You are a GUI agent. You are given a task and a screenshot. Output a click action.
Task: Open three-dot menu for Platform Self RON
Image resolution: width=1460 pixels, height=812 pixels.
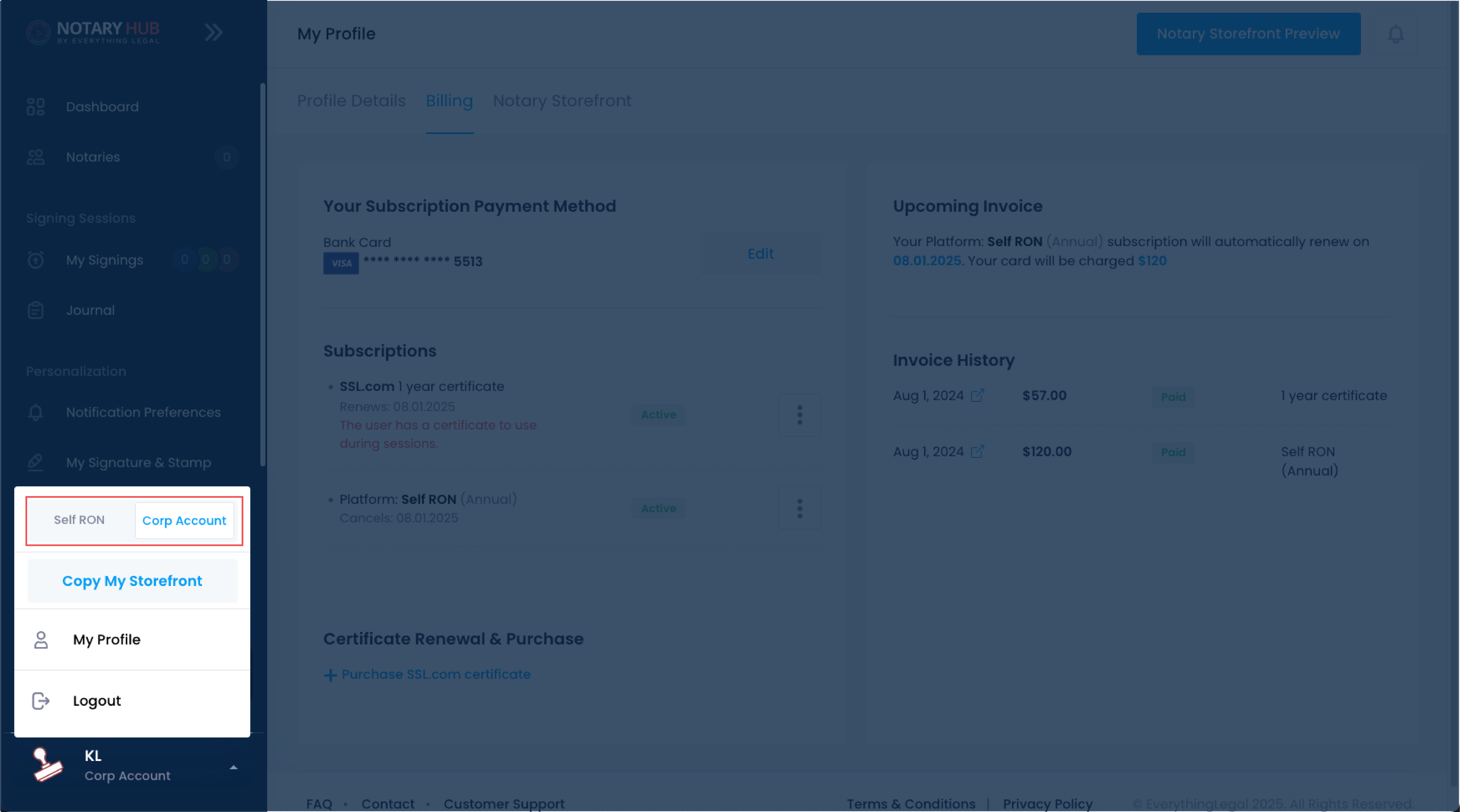tap(800, 508)
